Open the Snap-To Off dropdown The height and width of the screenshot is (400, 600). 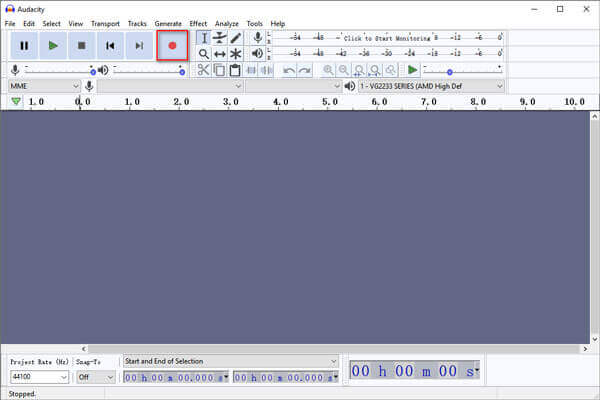95,377
